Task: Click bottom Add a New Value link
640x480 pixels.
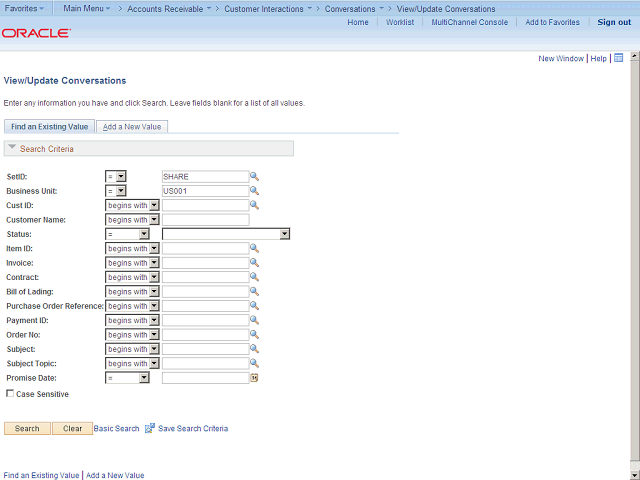Action: pyautogui.click(x=115, y=475)
